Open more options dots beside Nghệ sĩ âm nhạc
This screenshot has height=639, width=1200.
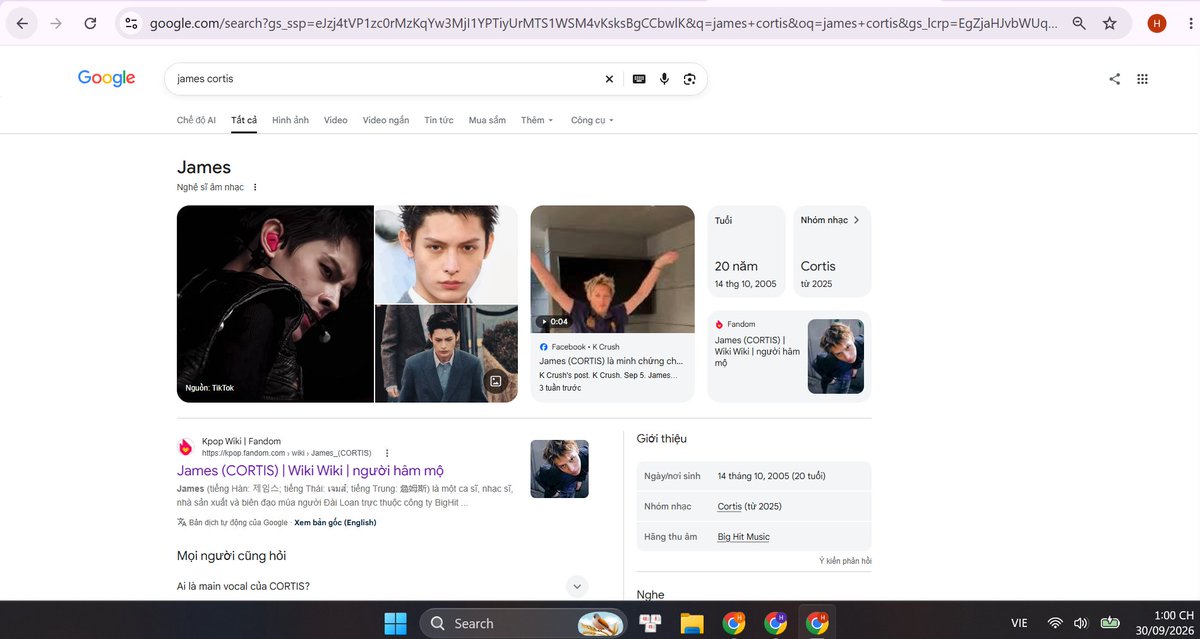coord(255,187)
